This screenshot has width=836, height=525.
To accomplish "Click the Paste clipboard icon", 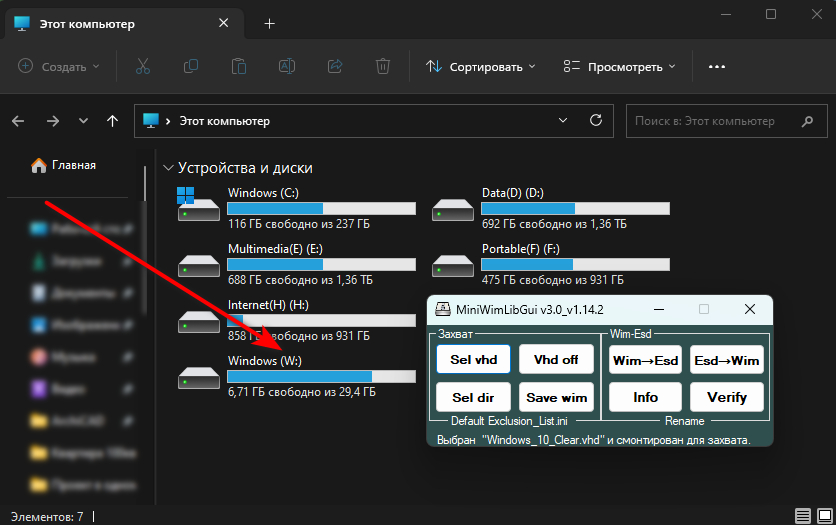I will (x=238, y=66).
